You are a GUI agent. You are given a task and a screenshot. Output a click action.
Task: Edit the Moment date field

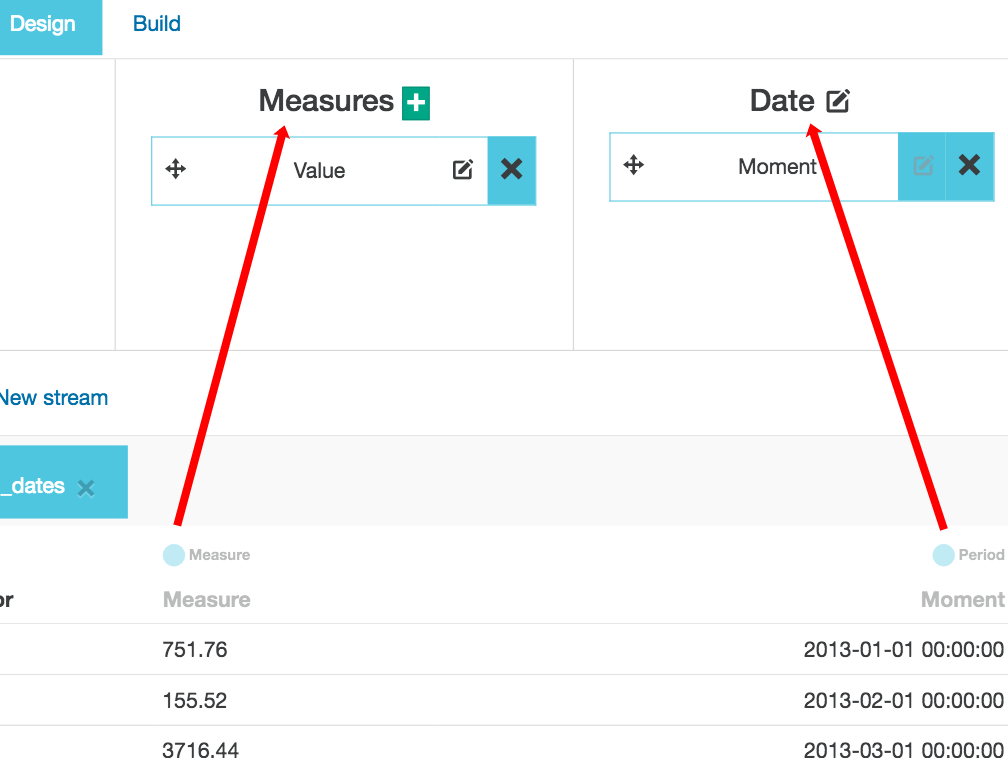point(922,166)
